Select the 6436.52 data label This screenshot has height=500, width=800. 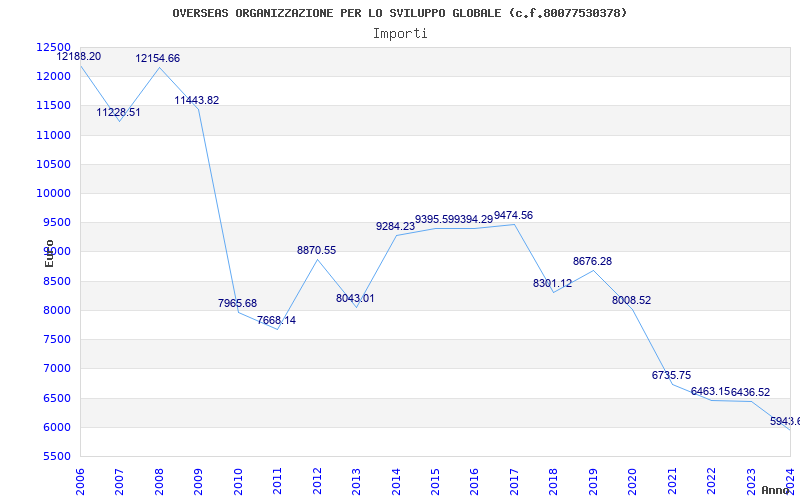click(751, 392)
